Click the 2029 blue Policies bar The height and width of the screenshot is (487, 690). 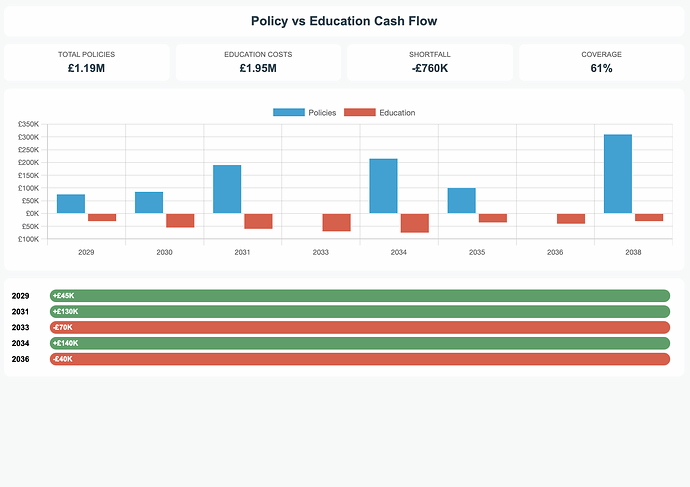(x=71, y=204)
